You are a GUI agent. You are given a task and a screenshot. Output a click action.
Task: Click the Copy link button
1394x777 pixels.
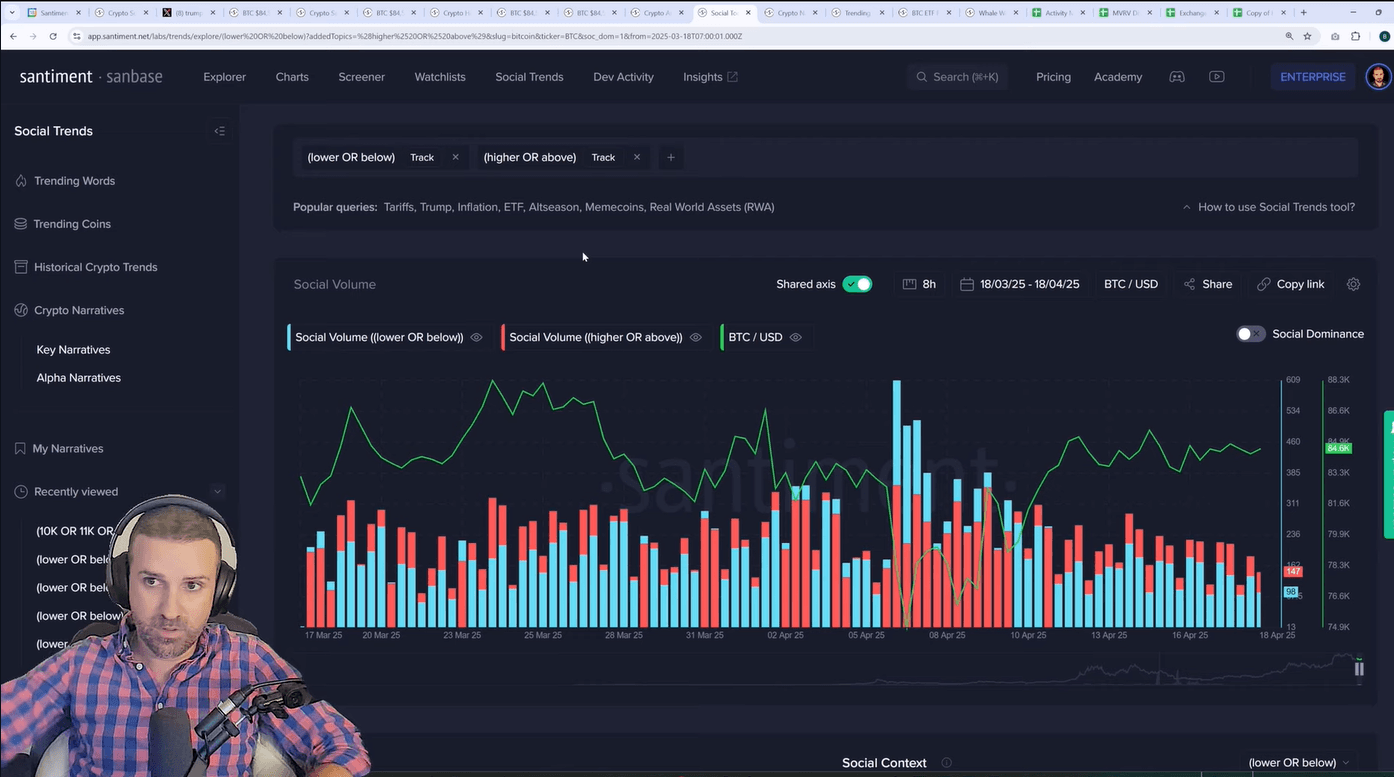tap(1291, 284)
